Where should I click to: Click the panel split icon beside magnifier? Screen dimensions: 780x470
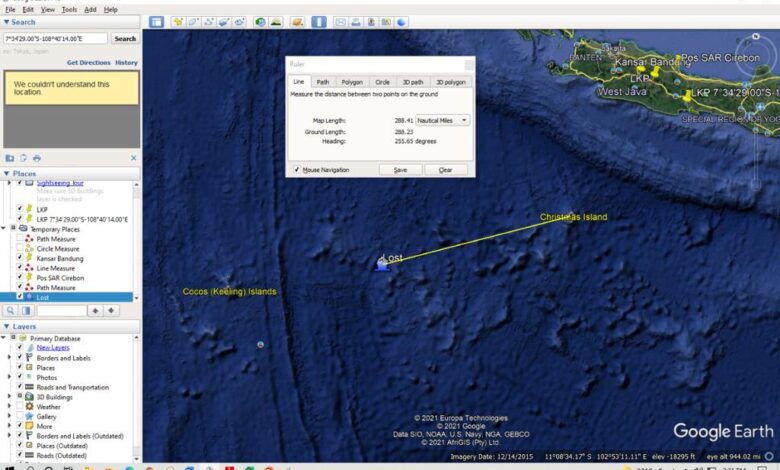[x=26, y=311]
